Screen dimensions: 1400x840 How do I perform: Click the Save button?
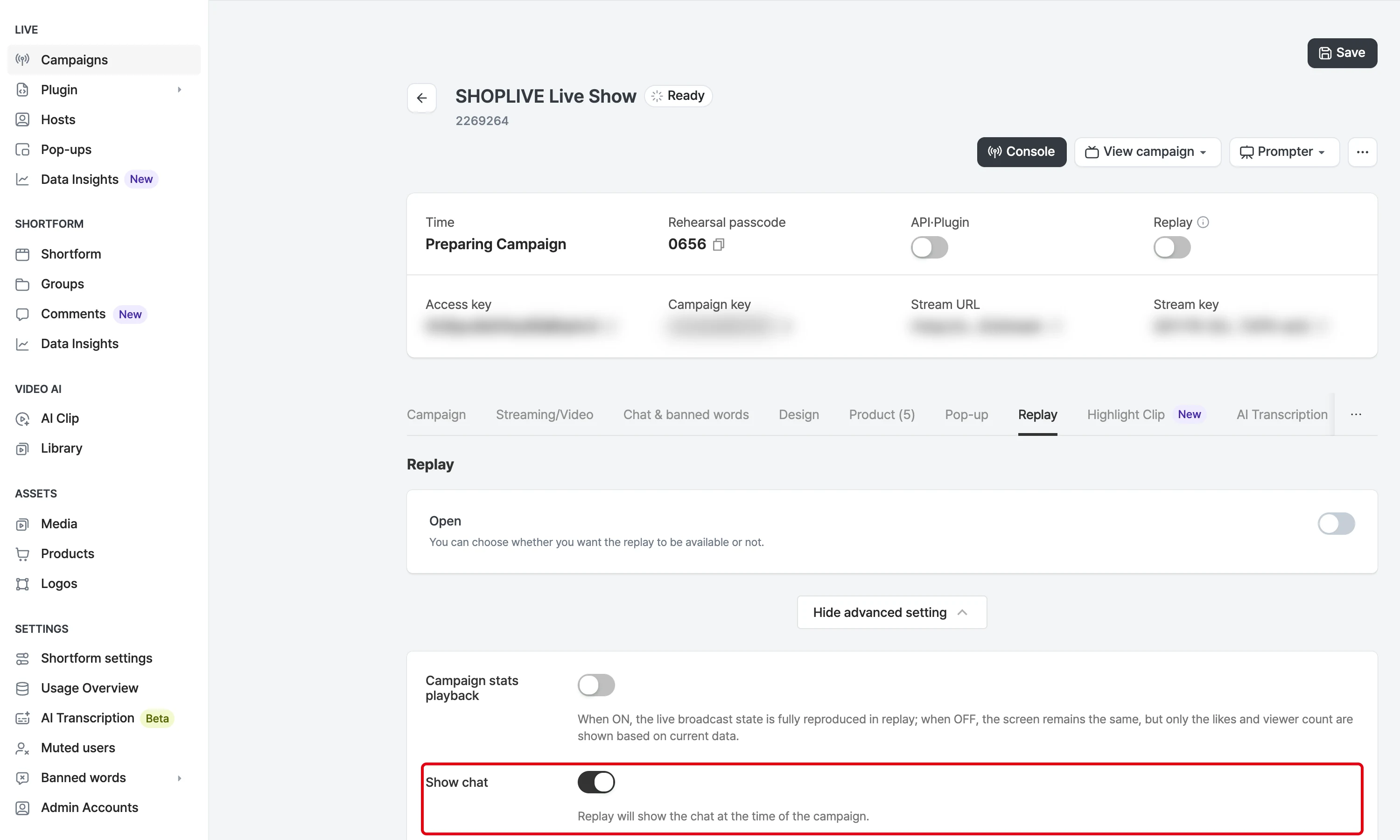(1342, 53)
